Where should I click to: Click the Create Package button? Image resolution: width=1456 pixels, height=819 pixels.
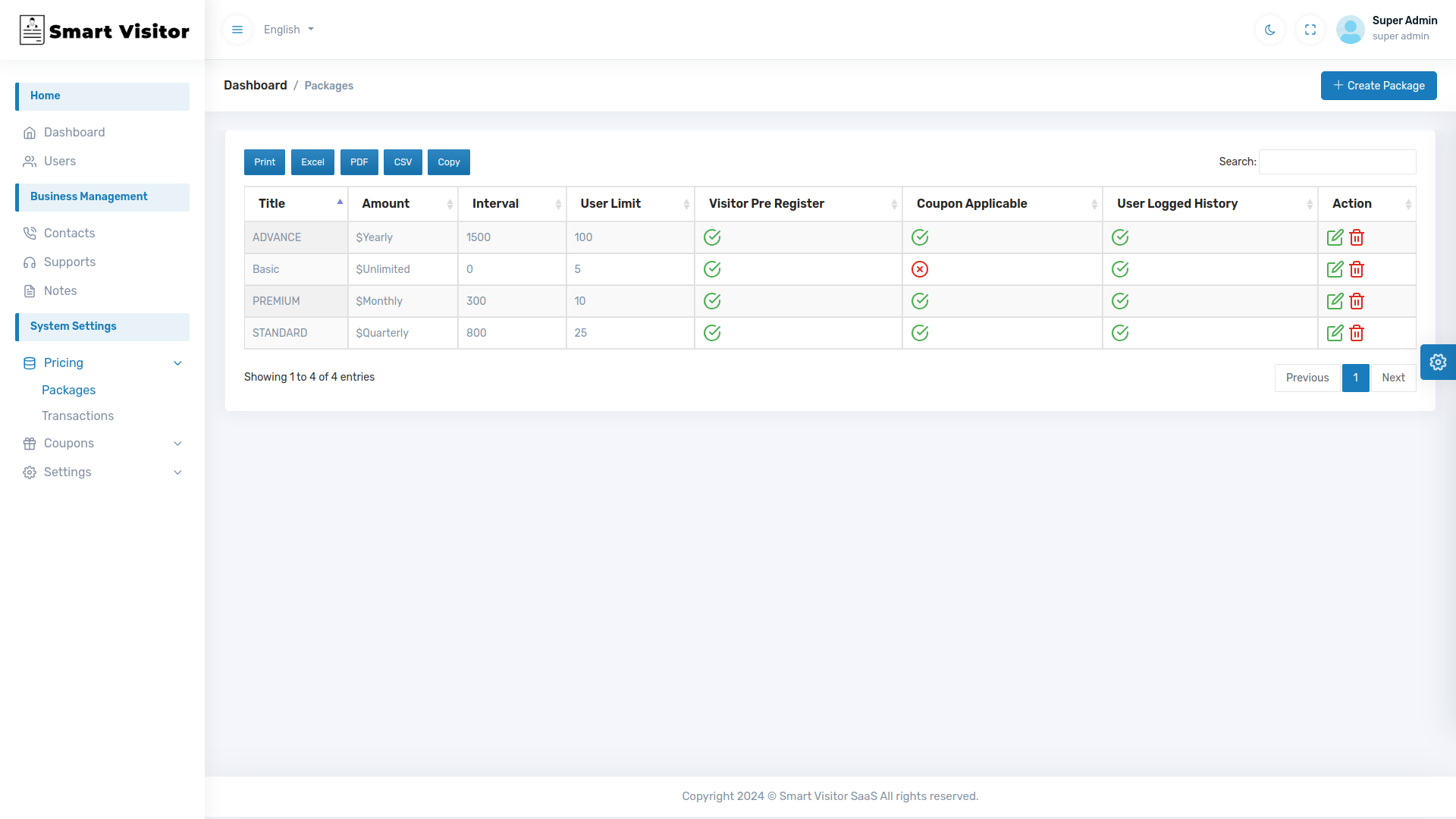tap(1378, 86)
